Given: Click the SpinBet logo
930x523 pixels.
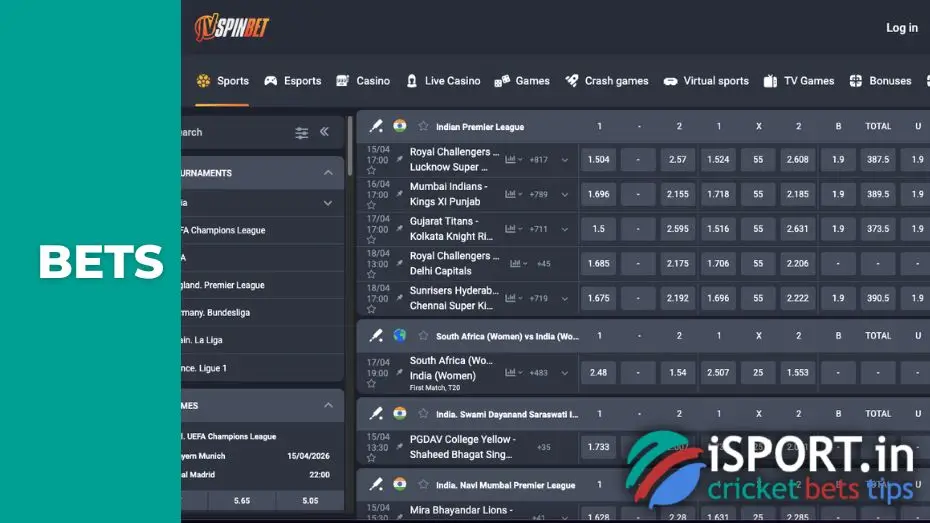Looking at the screenshot, I should tap(232, 27).
